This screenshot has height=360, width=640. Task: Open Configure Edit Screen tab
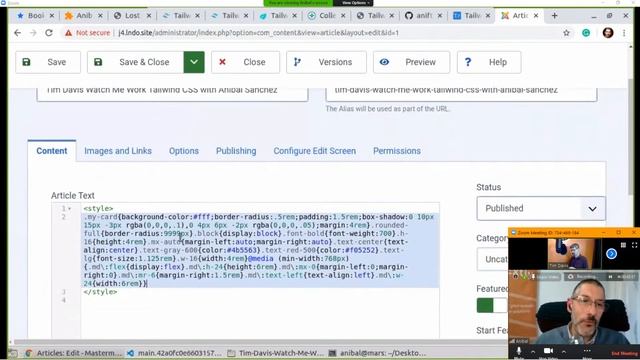(315, 151)
